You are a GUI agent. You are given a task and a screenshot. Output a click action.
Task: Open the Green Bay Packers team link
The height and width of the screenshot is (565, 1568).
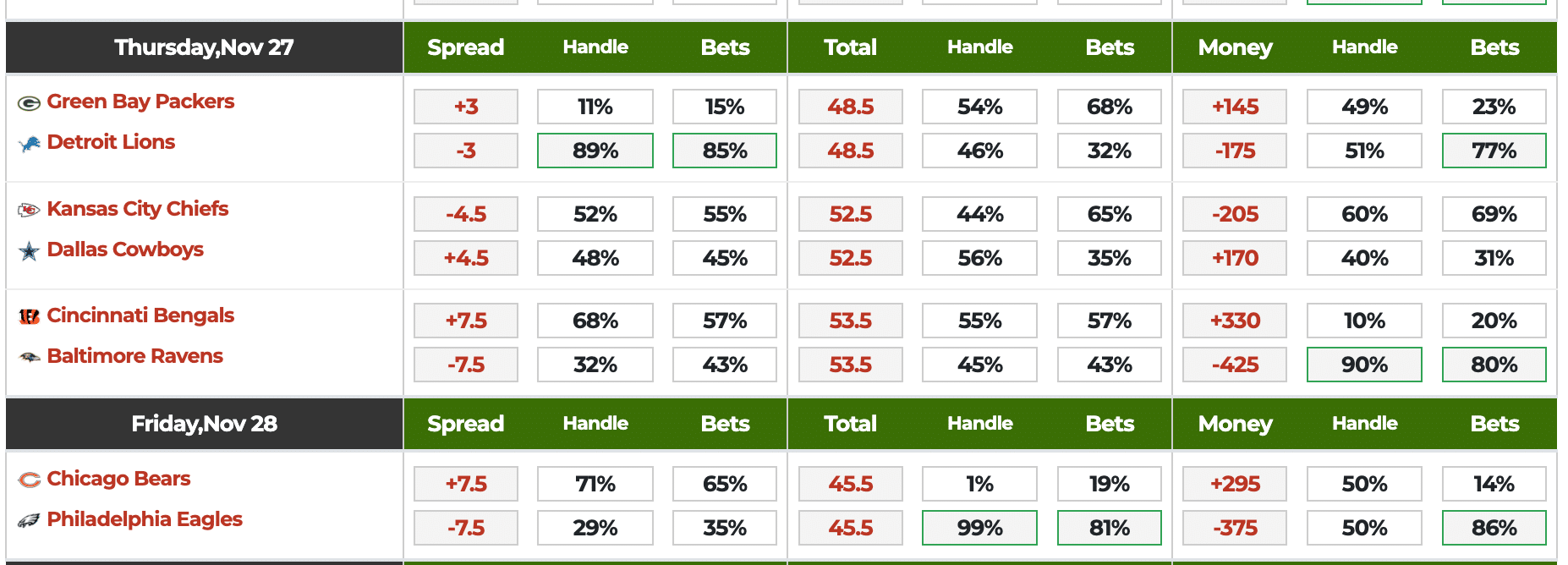coord(140,101)
